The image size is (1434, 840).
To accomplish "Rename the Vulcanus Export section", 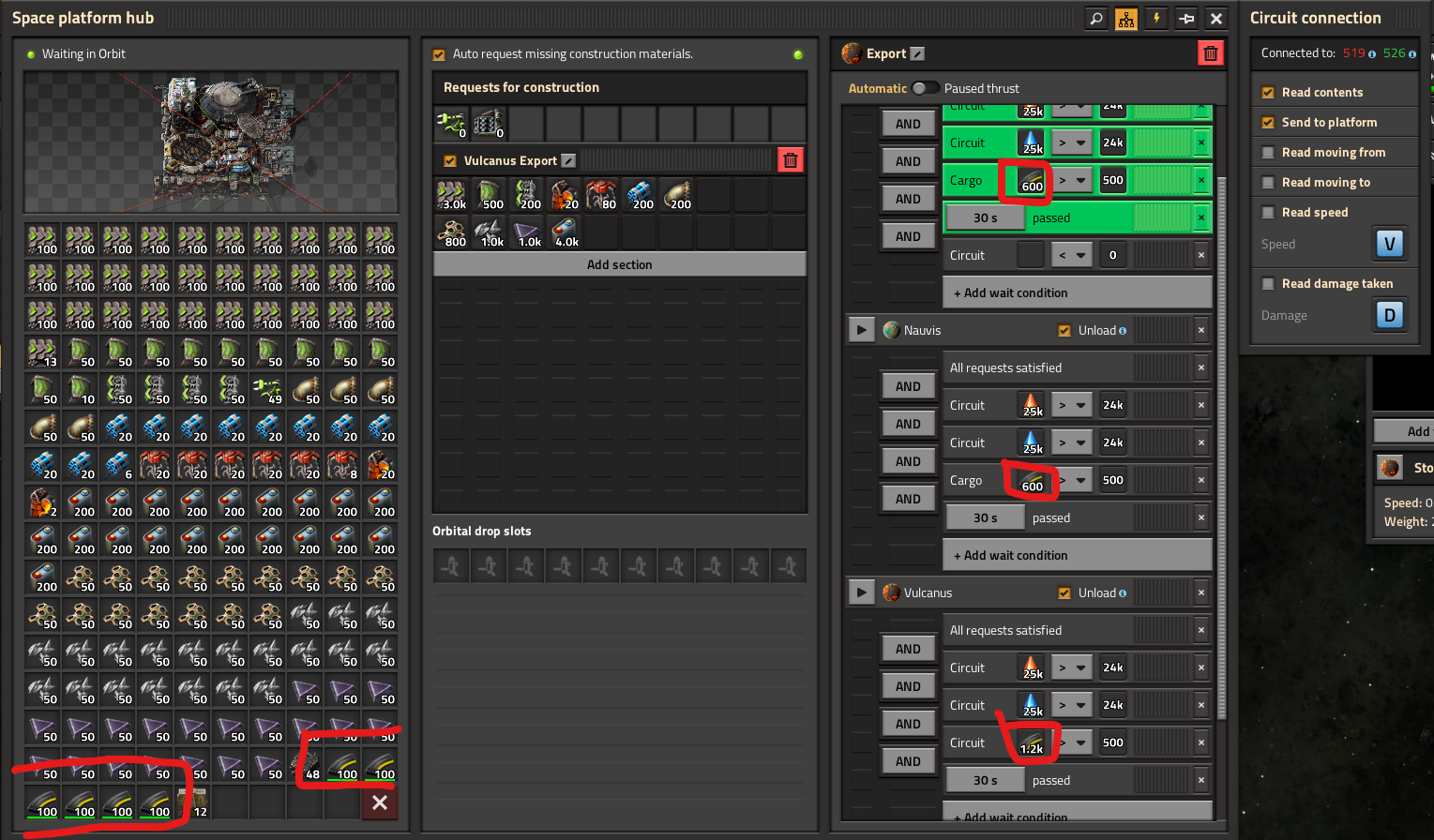I will click(568, 161).
